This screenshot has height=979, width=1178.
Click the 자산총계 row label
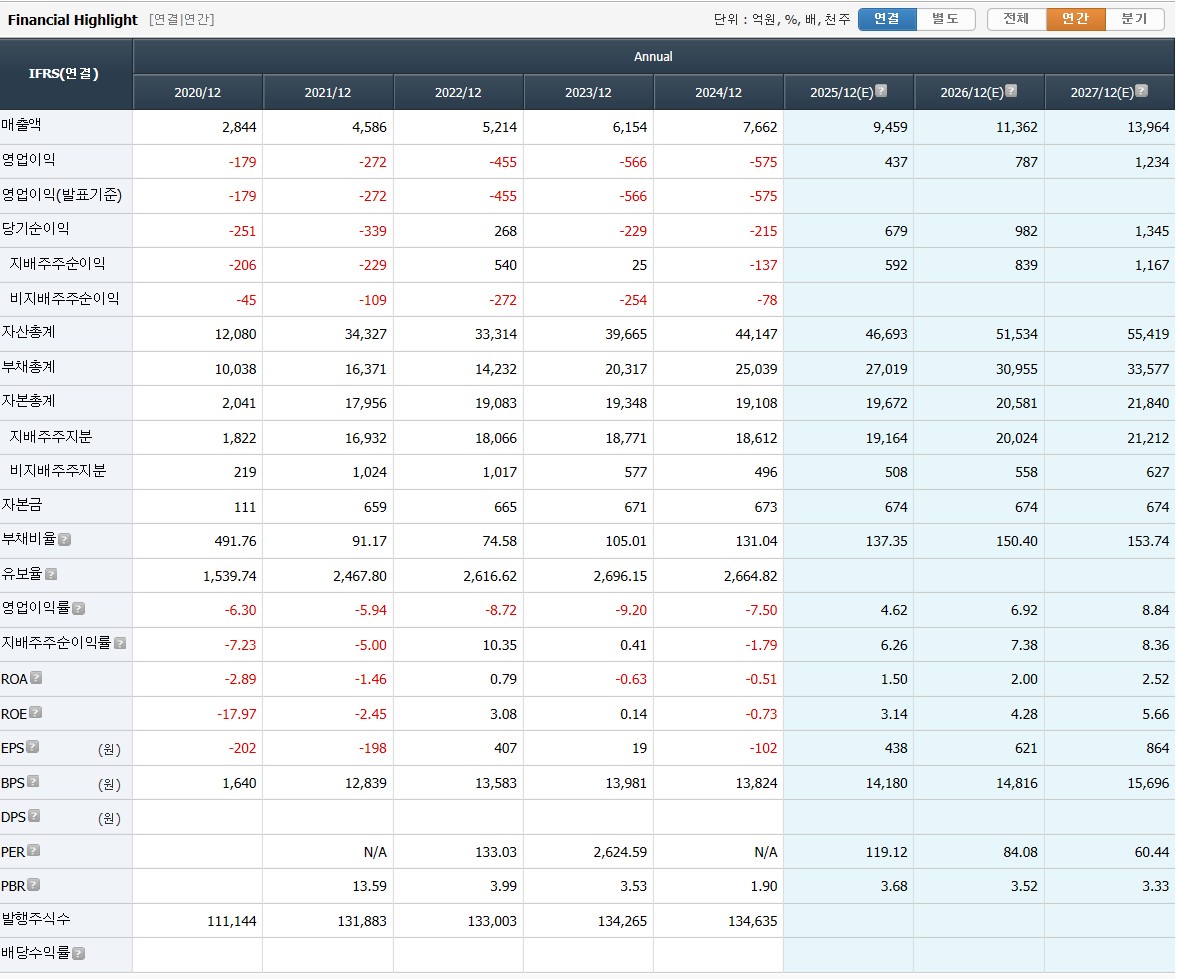coord(29,332)
